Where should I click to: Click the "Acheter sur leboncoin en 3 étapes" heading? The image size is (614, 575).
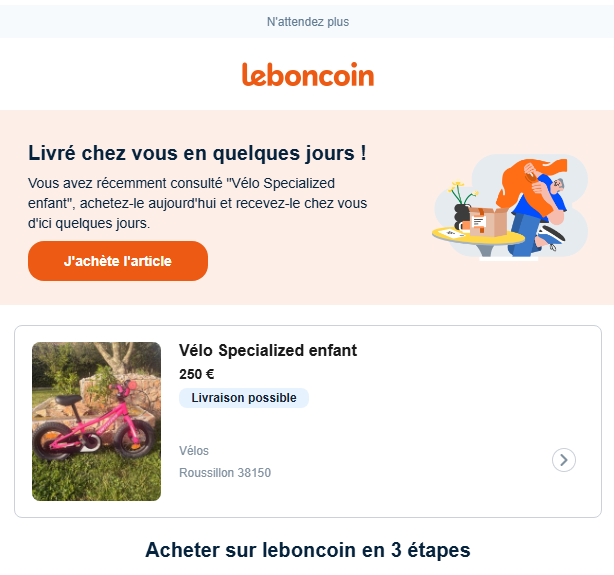[308, 550]
